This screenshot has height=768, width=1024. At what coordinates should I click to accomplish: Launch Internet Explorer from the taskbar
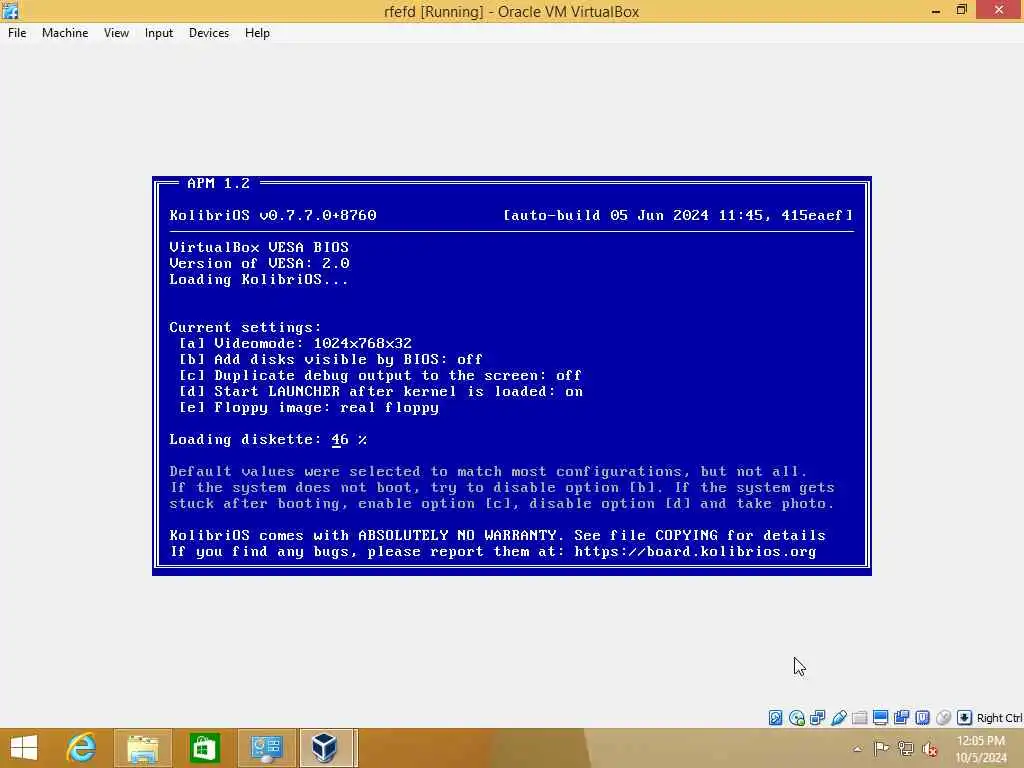82,748
